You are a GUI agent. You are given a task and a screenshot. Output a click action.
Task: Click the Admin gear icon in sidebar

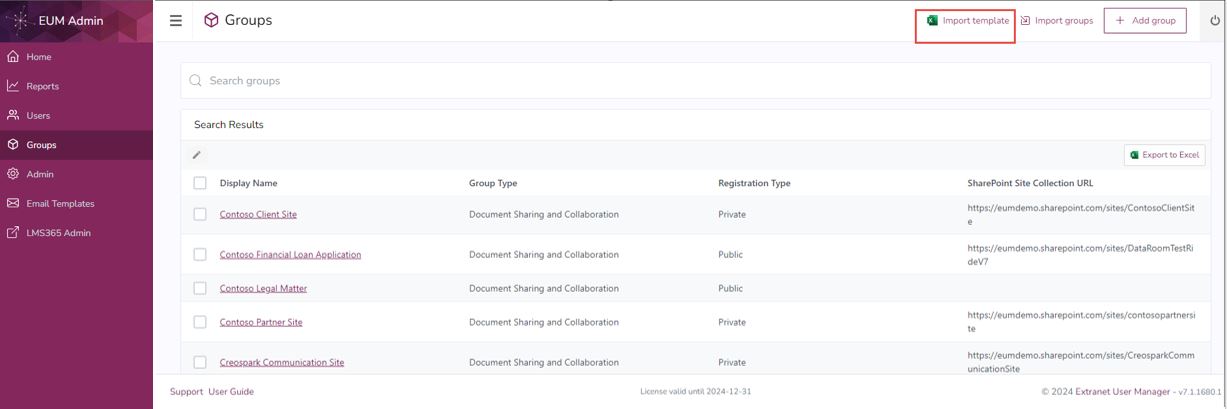pos(13,174)
